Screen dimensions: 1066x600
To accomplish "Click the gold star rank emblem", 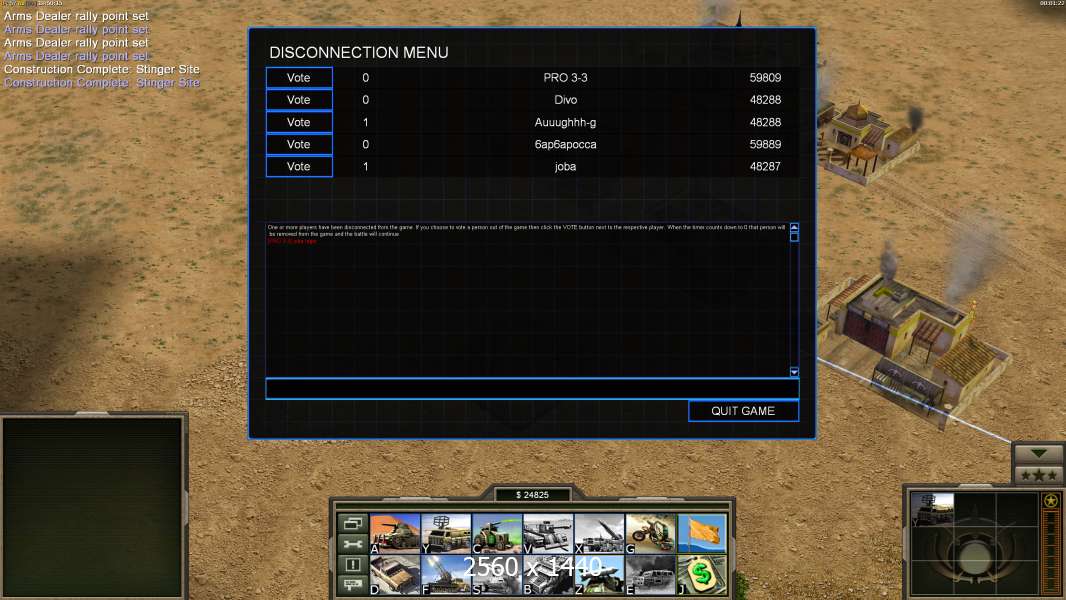I will [1051, 501].
